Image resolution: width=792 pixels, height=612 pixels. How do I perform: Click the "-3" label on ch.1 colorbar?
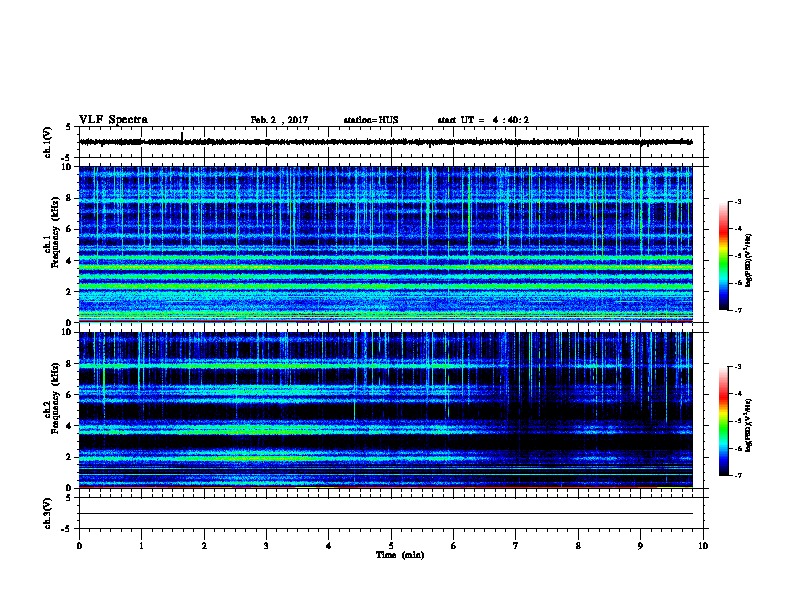point(738,201)
